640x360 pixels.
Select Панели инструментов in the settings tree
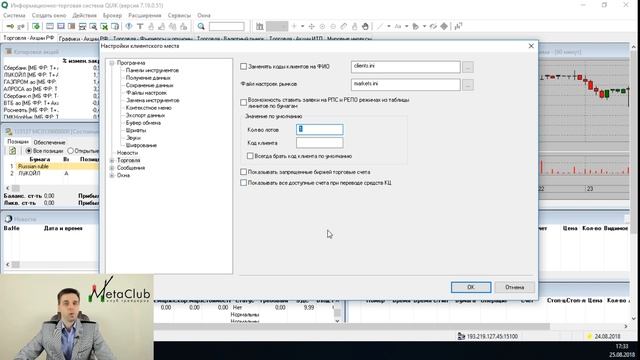point(152,70)
